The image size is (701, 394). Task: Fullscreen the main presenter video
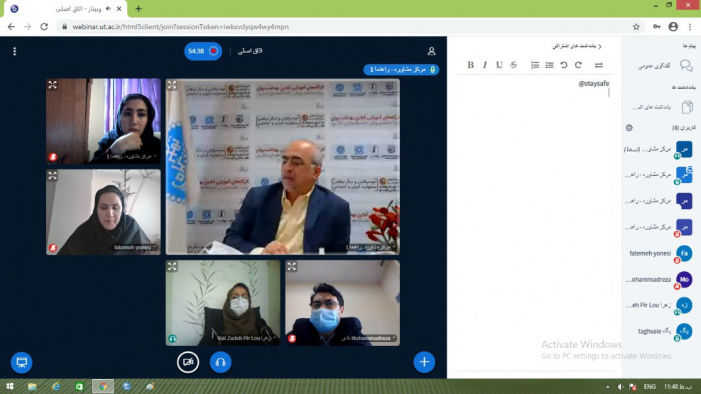(x=172, y=85)
